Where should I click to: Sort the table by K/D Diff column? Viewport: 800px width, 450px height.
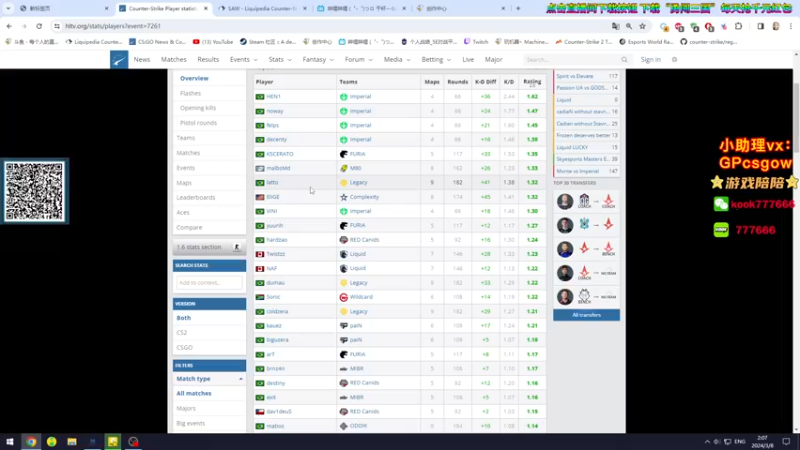pos(485,82)
